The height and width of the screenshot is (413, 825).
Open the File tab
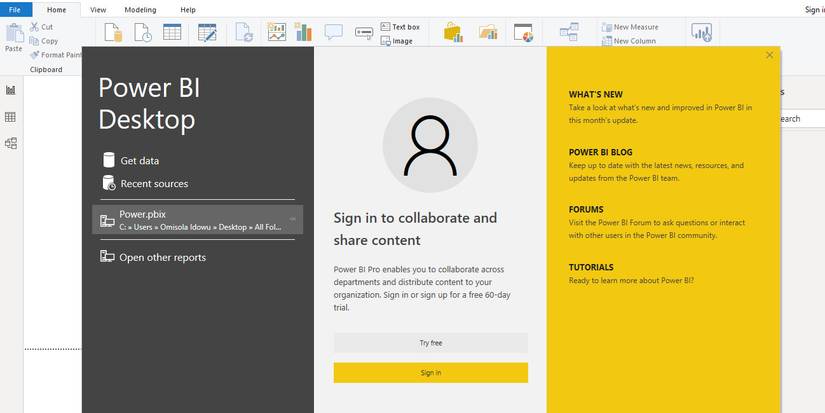coord(15,9)
